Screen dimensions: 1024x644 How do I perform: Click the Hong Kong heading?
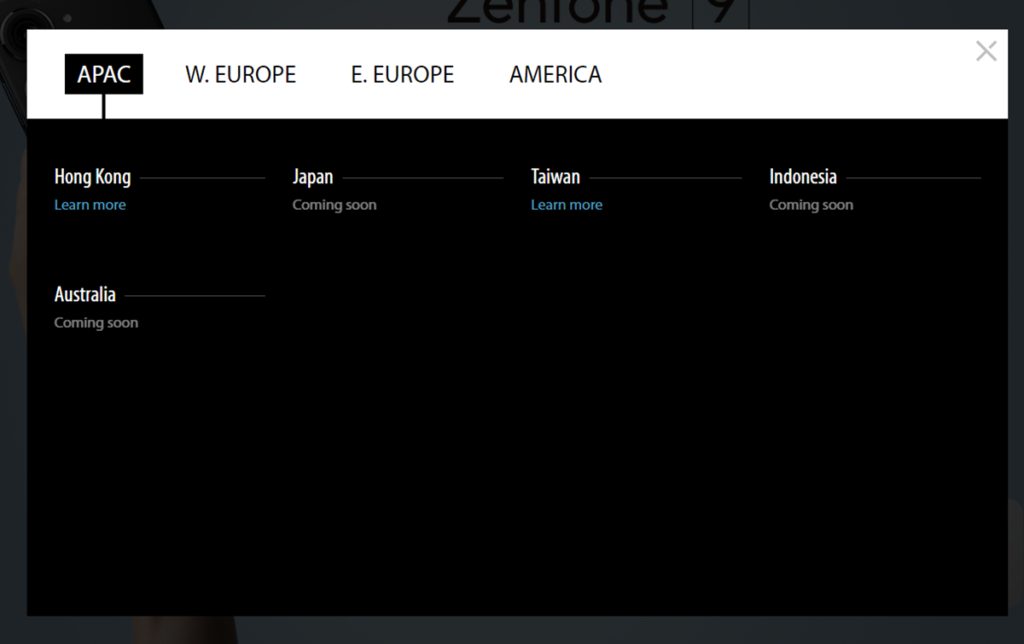pyautogui.click(x=93, y=177)
